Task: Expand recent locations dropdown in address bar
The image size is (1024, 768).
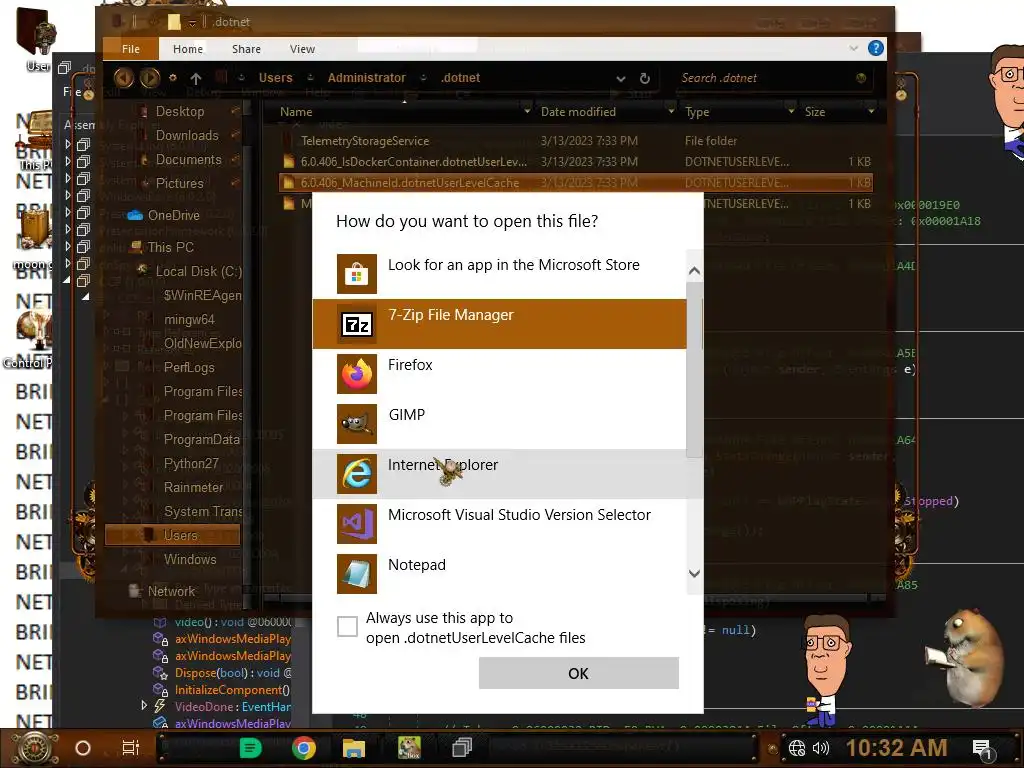Action: point(620,78)
